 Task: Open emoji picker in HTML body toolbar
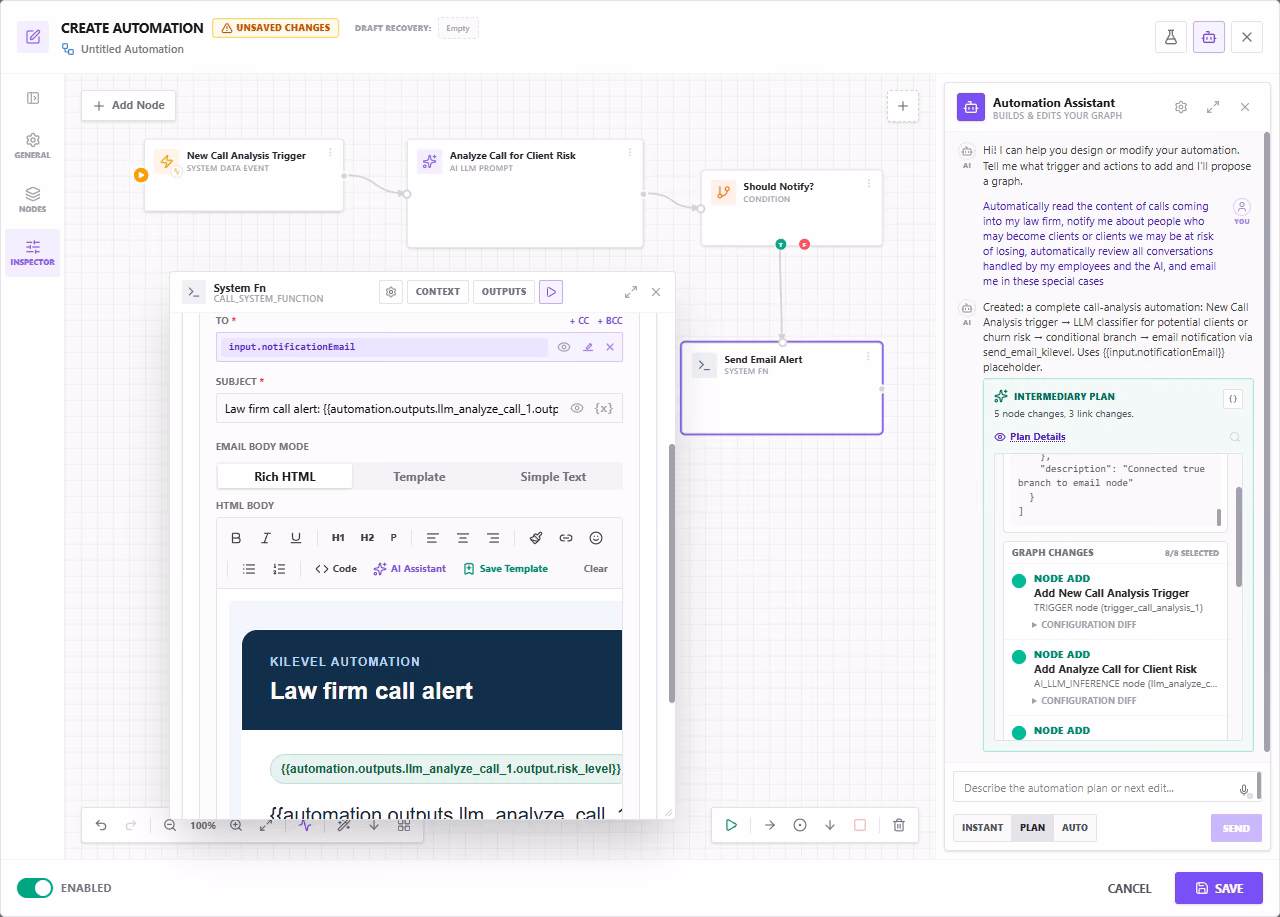(x=596, y=538)
